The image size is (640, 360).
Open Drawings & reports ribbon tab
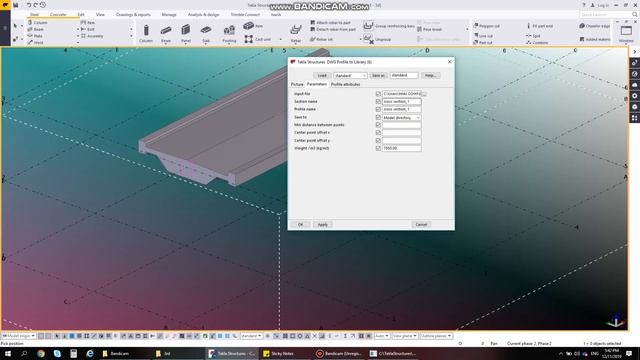[133, 14]
